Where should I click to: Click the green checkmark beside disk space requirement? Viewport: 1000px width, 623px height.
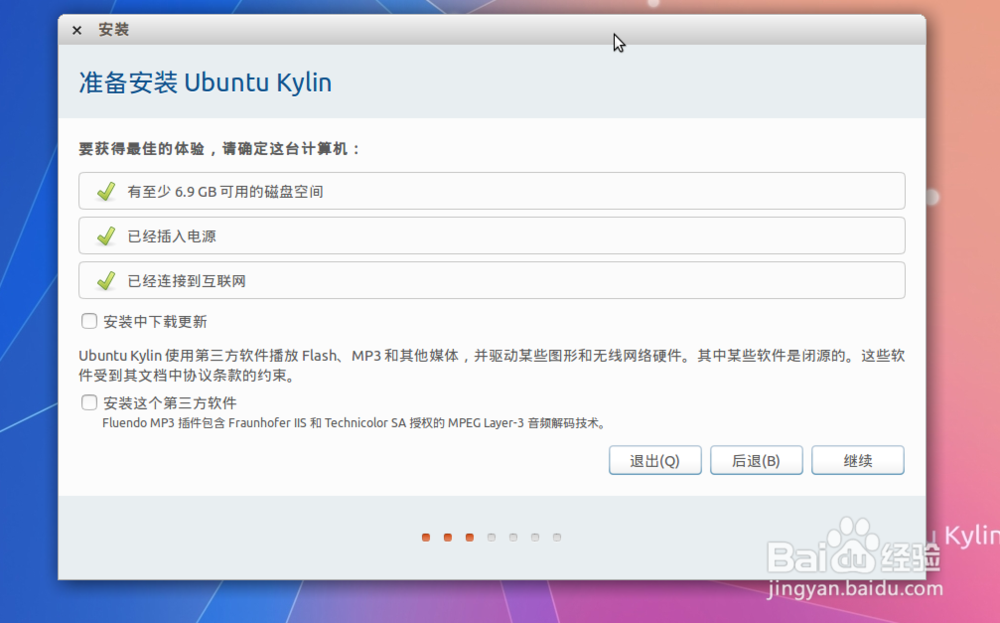(x=104, y=190)
